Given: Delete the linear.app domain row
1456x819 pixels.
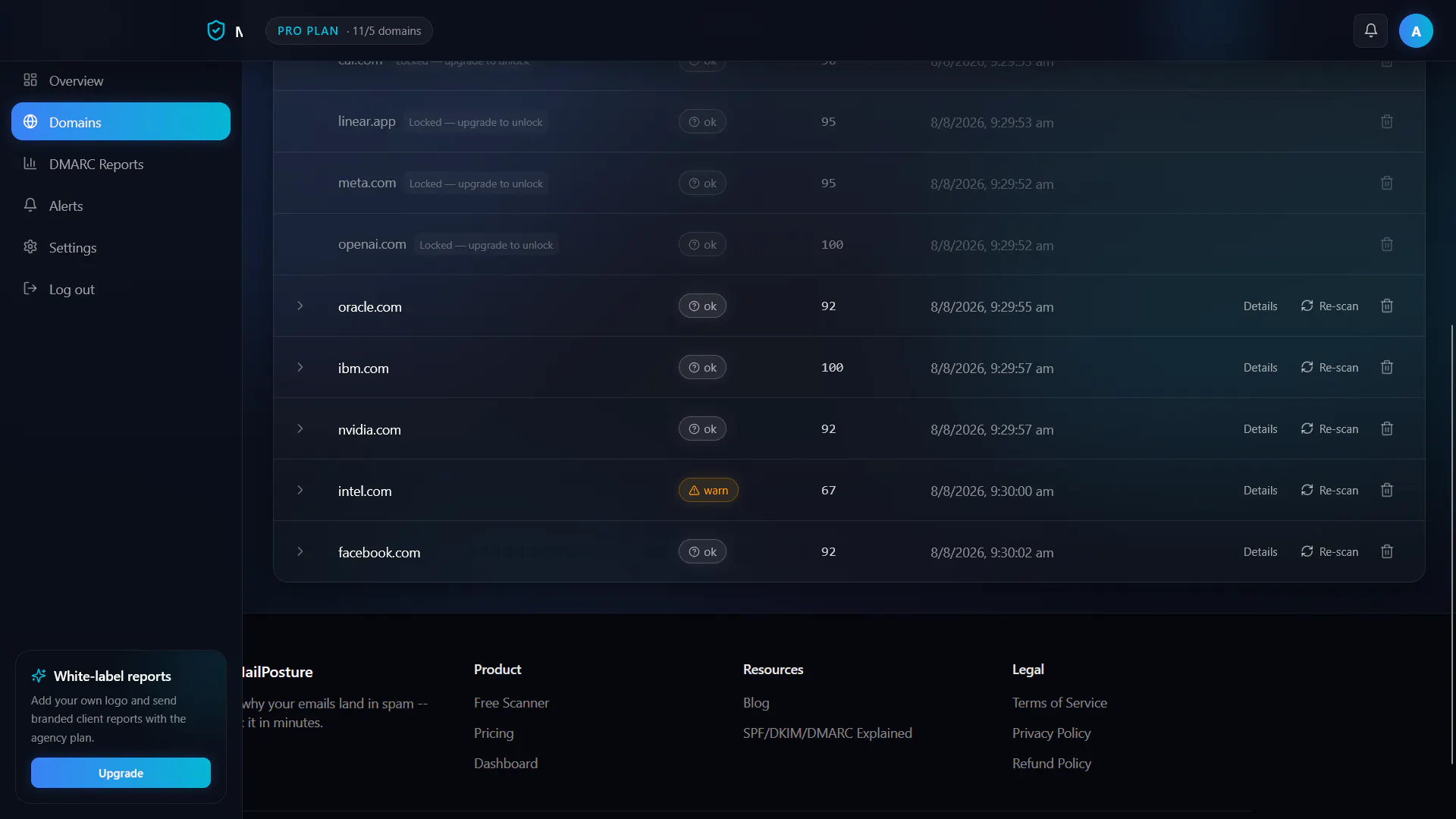Looking at the screenshot, I should tap(1387, 121).
